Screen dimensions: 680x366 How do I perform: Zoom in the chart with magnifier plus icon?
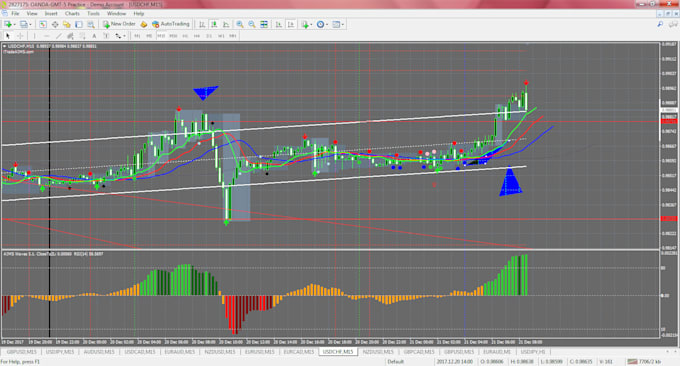point(239,24)
